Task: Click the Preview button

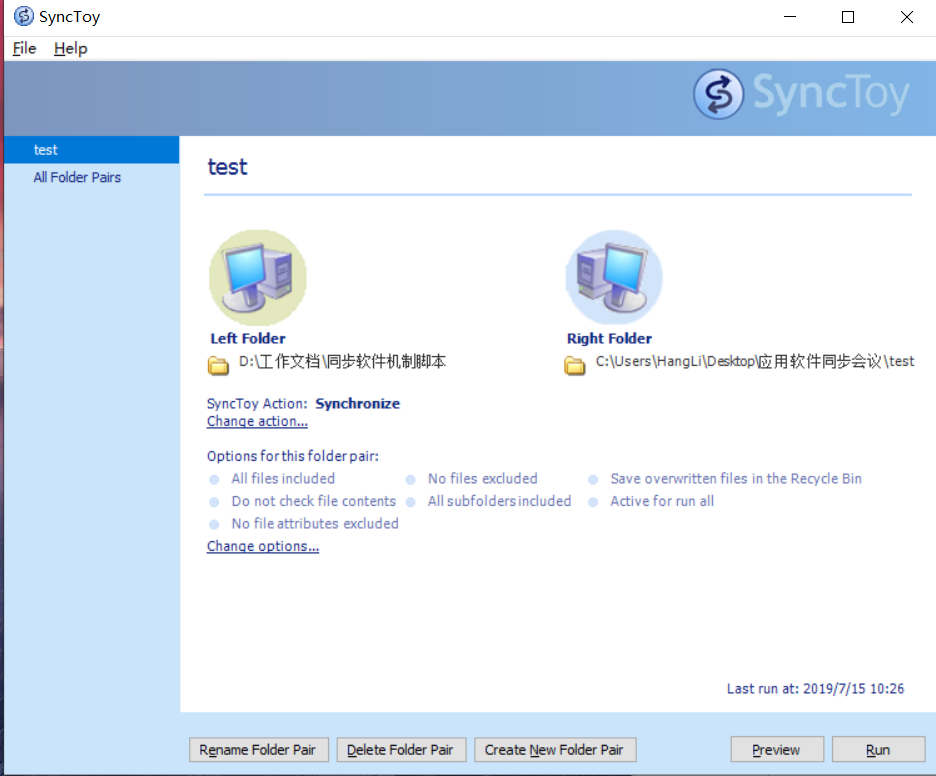Action: tap(777, 750)
